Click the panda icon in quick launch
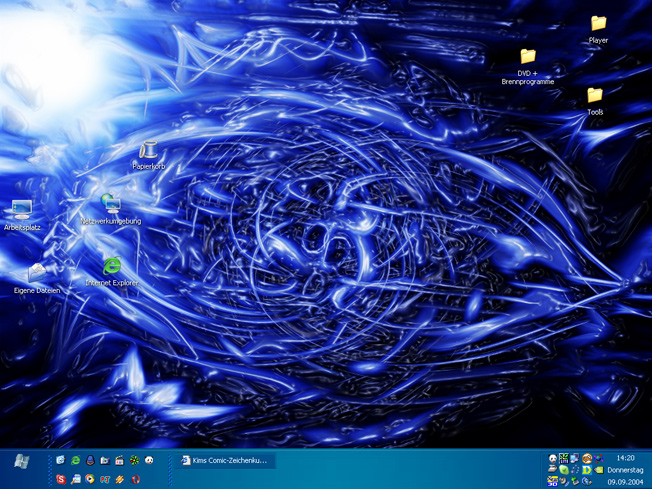This screenshot has width=652, height=489. pos(149,460)
